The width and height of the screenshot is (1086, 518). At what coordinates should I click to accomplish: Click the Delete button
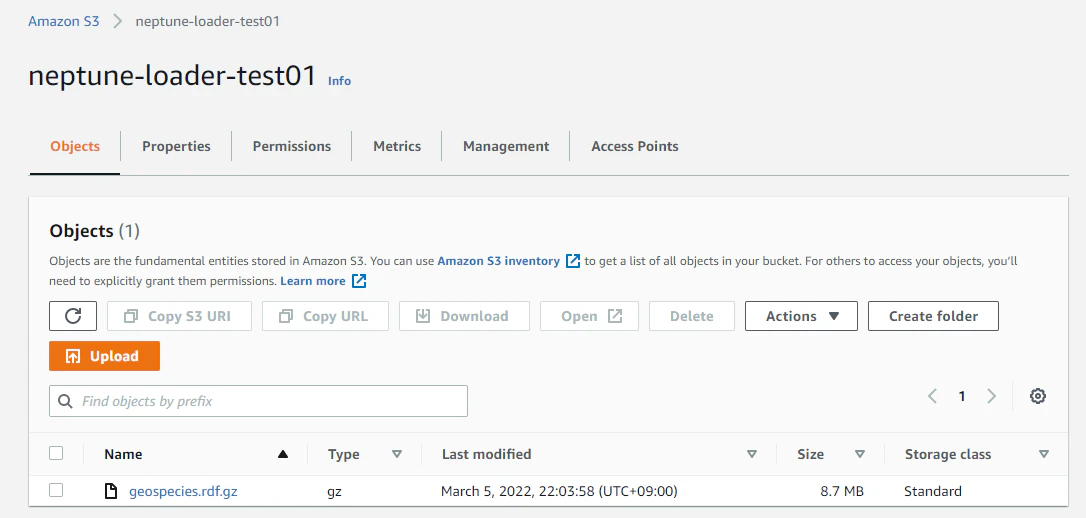[691, 316]
